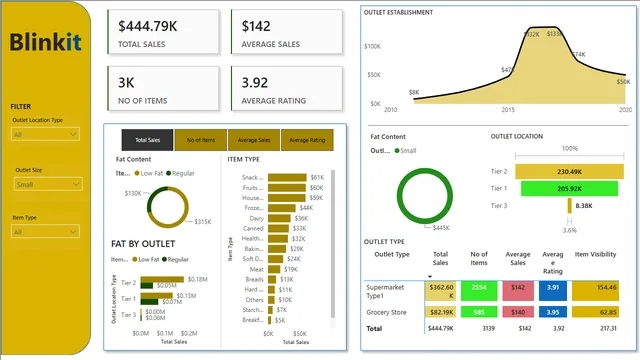
Task: Click the Low Fat legend marker in Fat Content
Action: [x=137, y=173]
